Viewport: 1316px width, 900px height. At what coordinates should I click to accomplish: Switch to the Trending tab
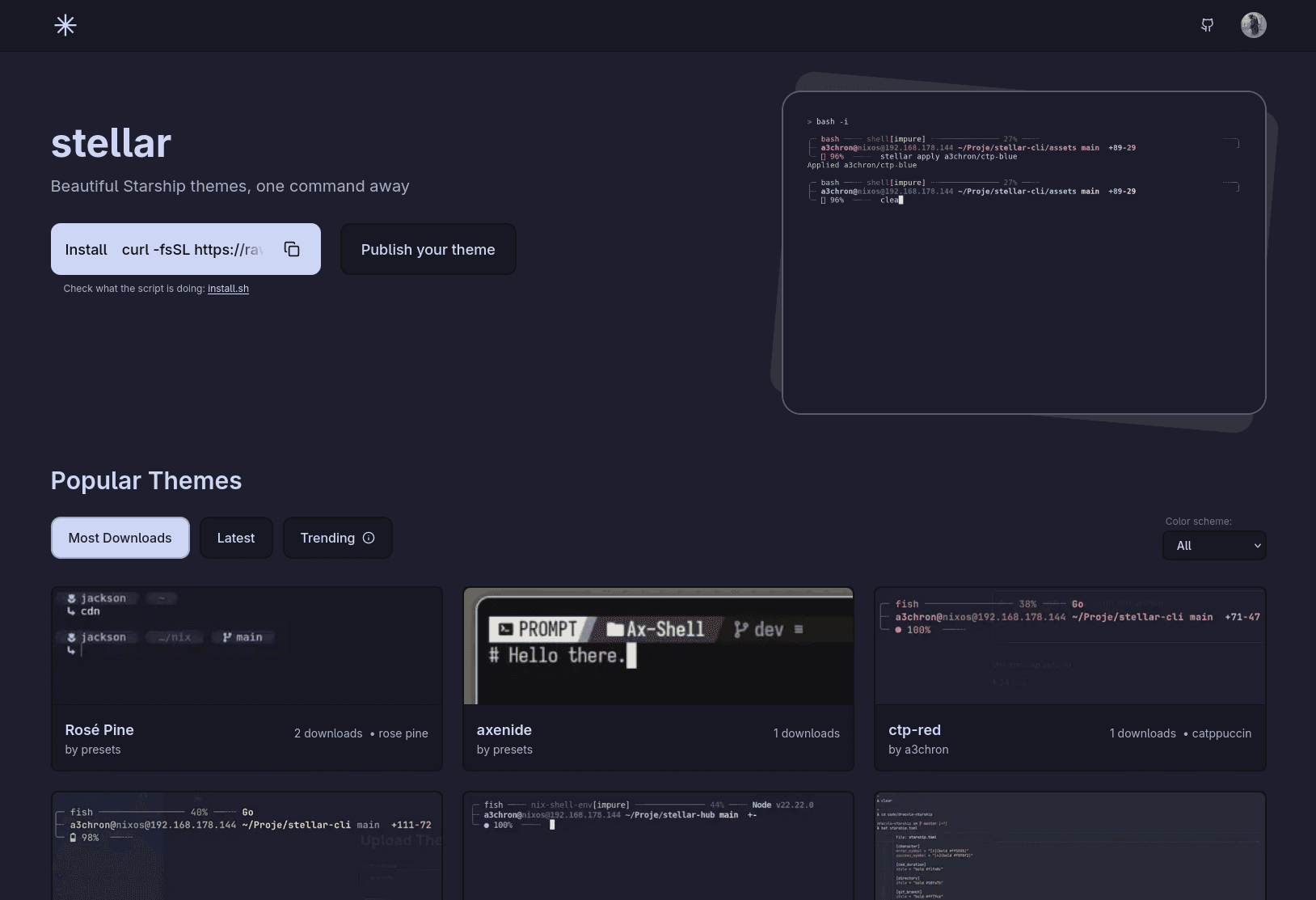(x=327, y=537)
